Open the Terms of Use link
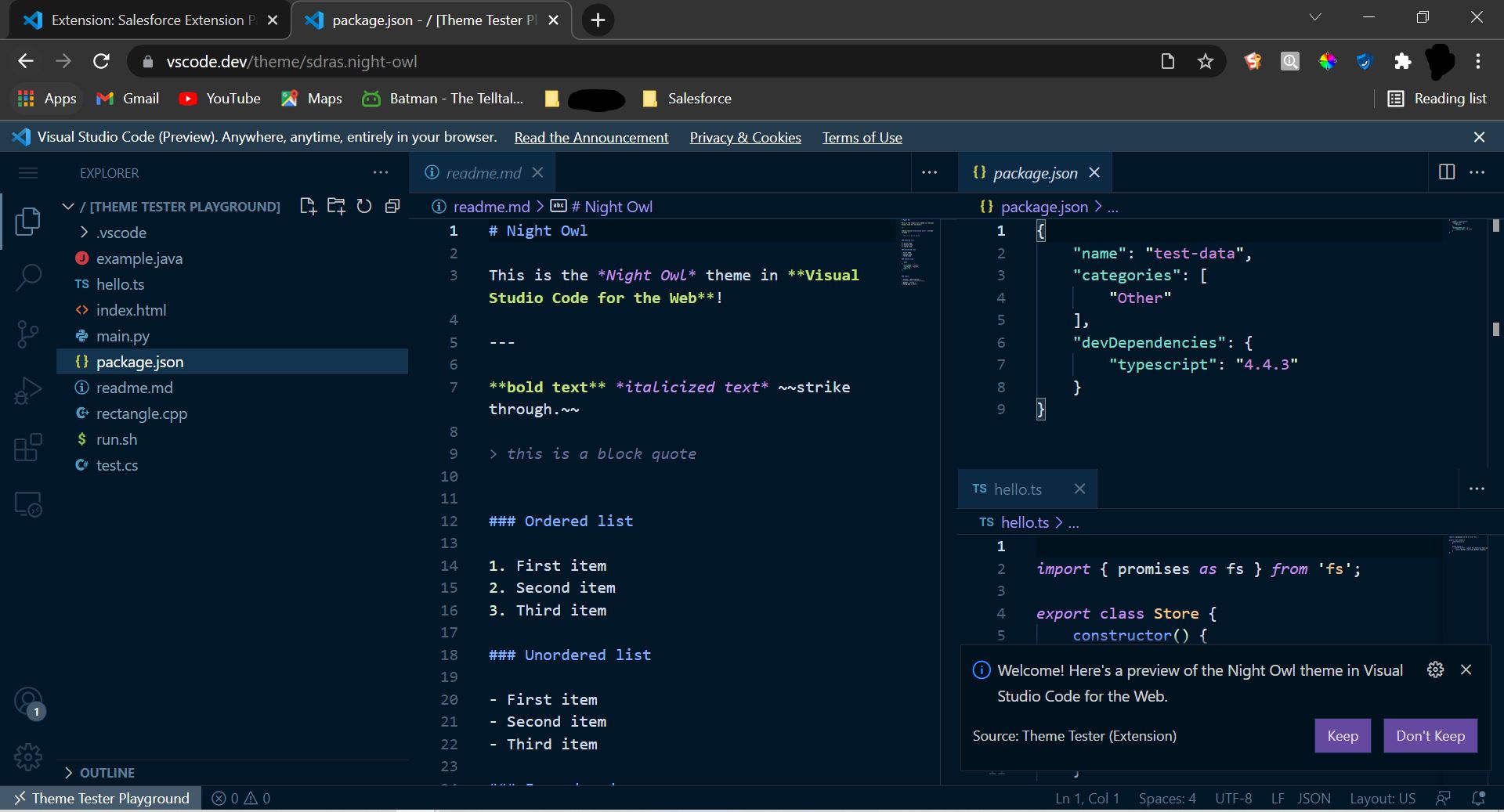1504x812 pixels. pos(862,138)
